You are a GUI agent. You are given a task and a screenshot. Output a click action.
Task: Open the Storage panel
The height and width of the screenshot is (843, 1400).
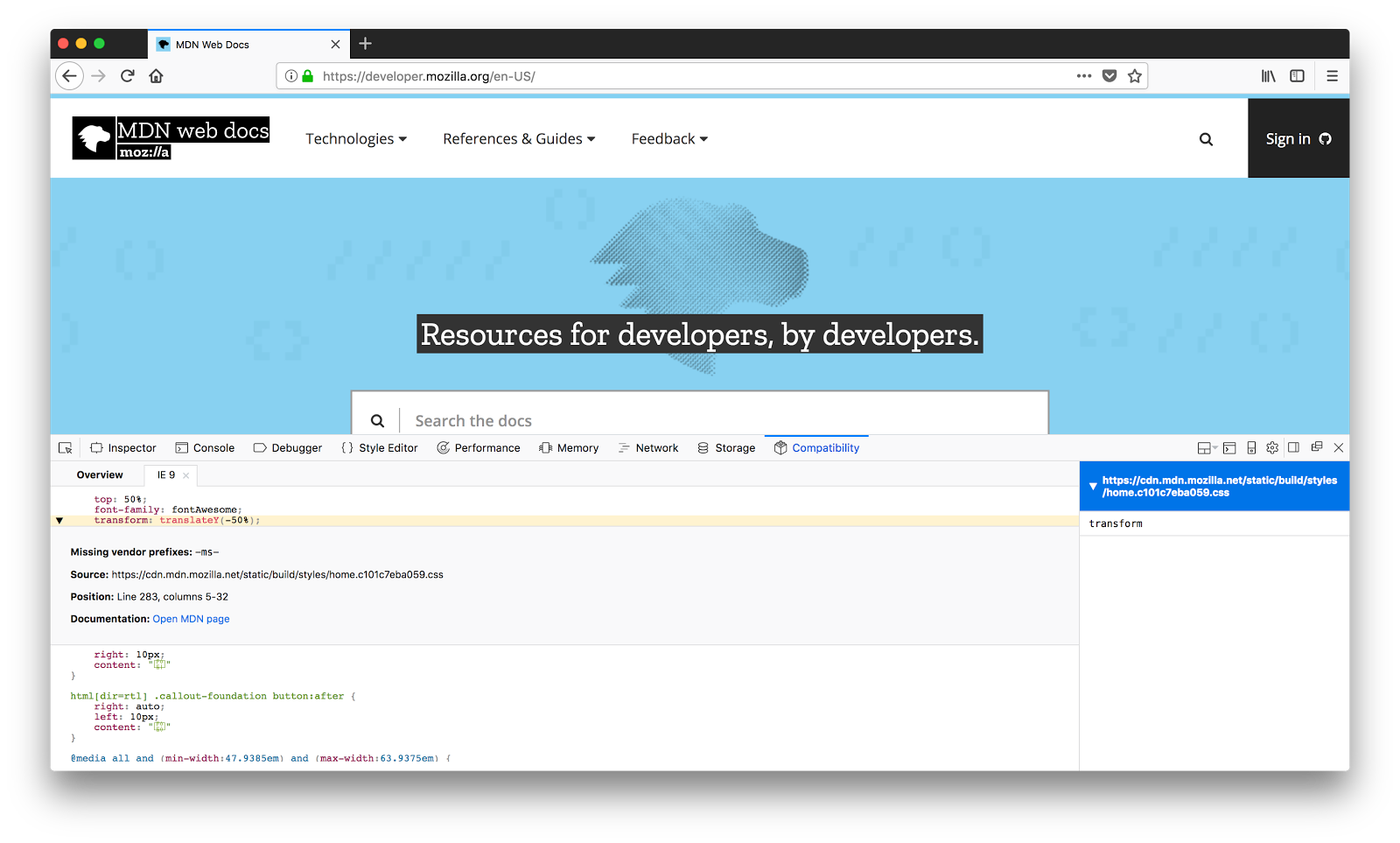tap(726, 448)
